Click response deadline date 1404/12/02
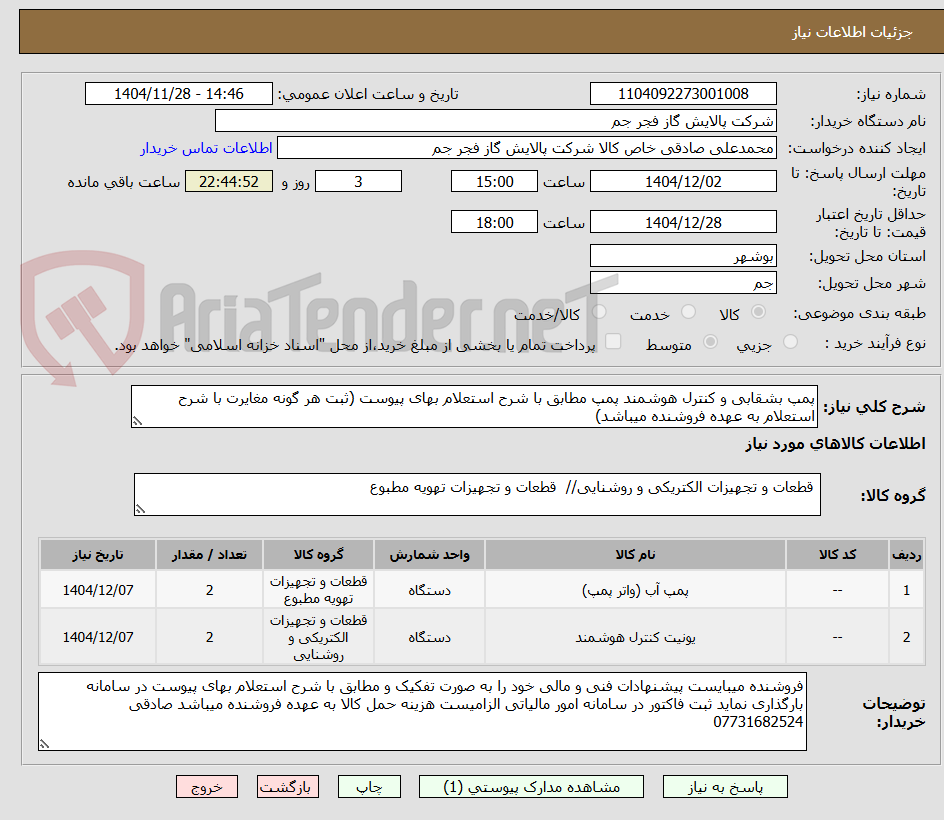The height and width of the screenshot is (820, 944). (x=683, y=181)
